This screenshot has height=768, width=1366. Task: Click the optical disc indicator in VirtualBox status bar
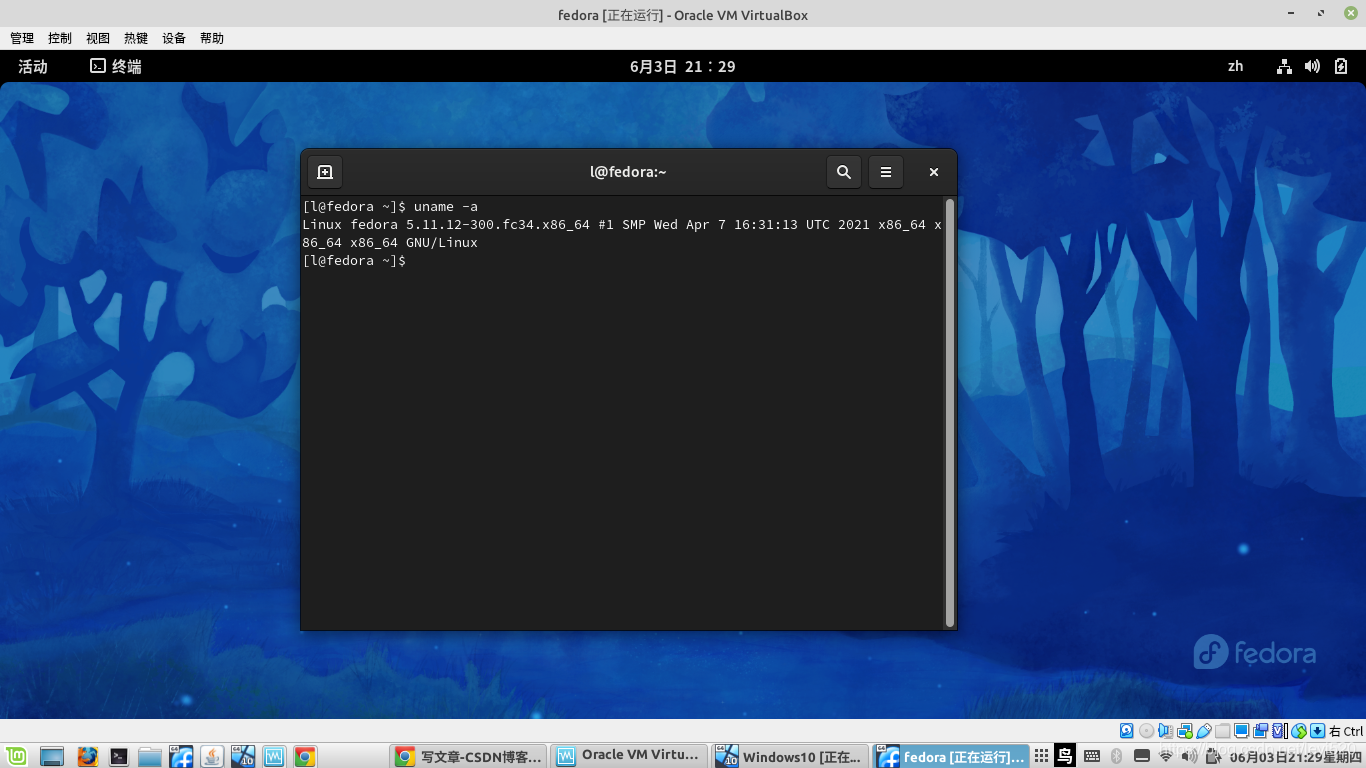pos(1146,731)
